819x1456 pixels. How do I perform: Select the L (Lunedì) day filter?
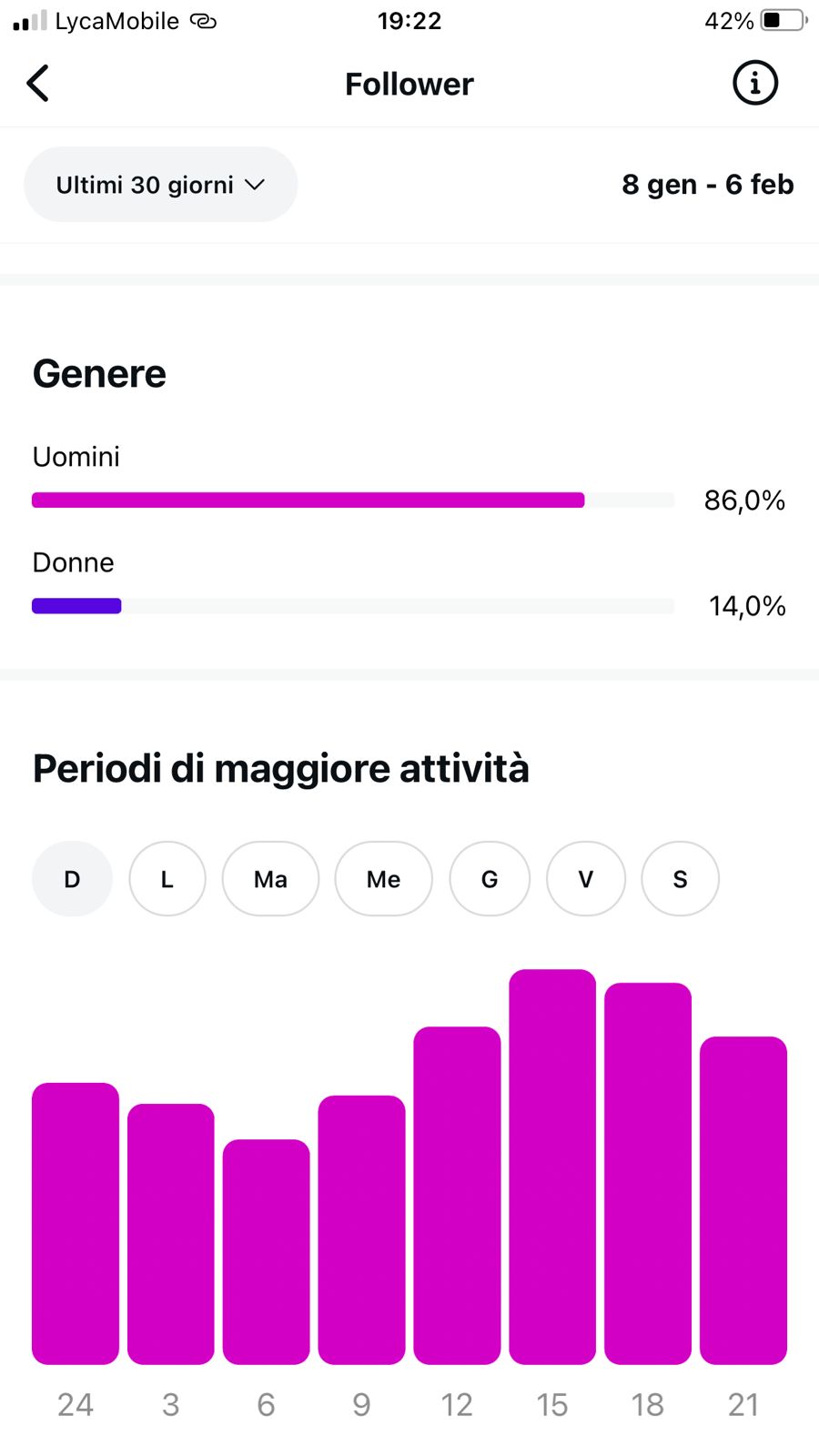(167, 879)
